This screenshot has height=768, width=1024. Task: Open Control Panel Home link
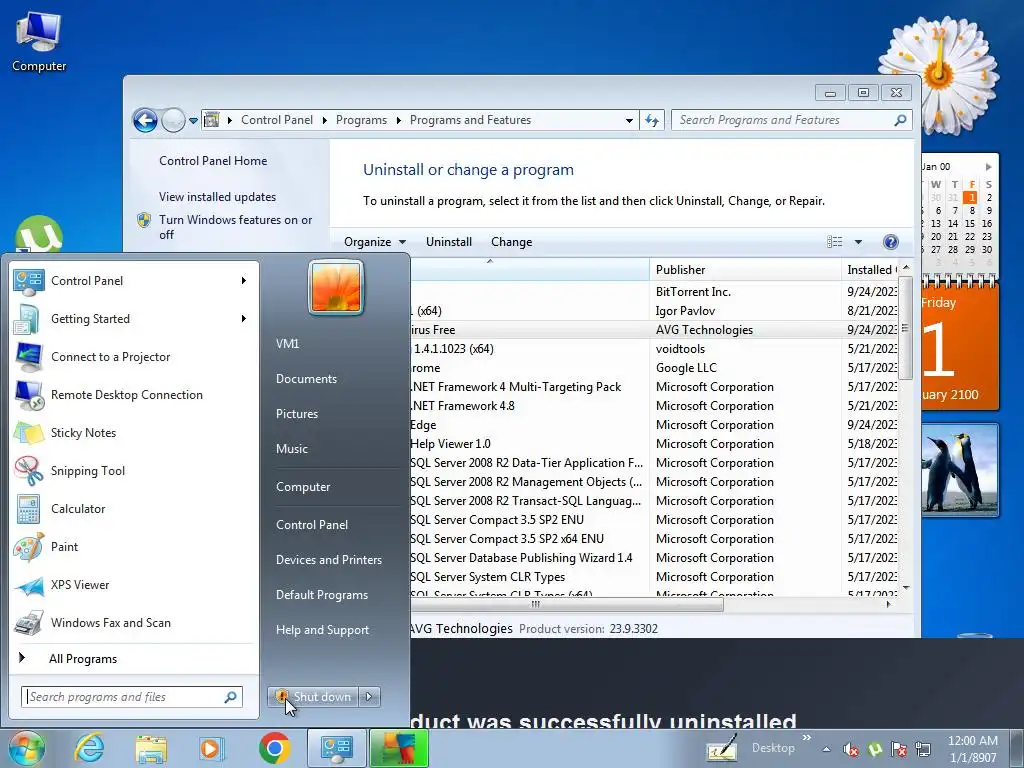213,161
